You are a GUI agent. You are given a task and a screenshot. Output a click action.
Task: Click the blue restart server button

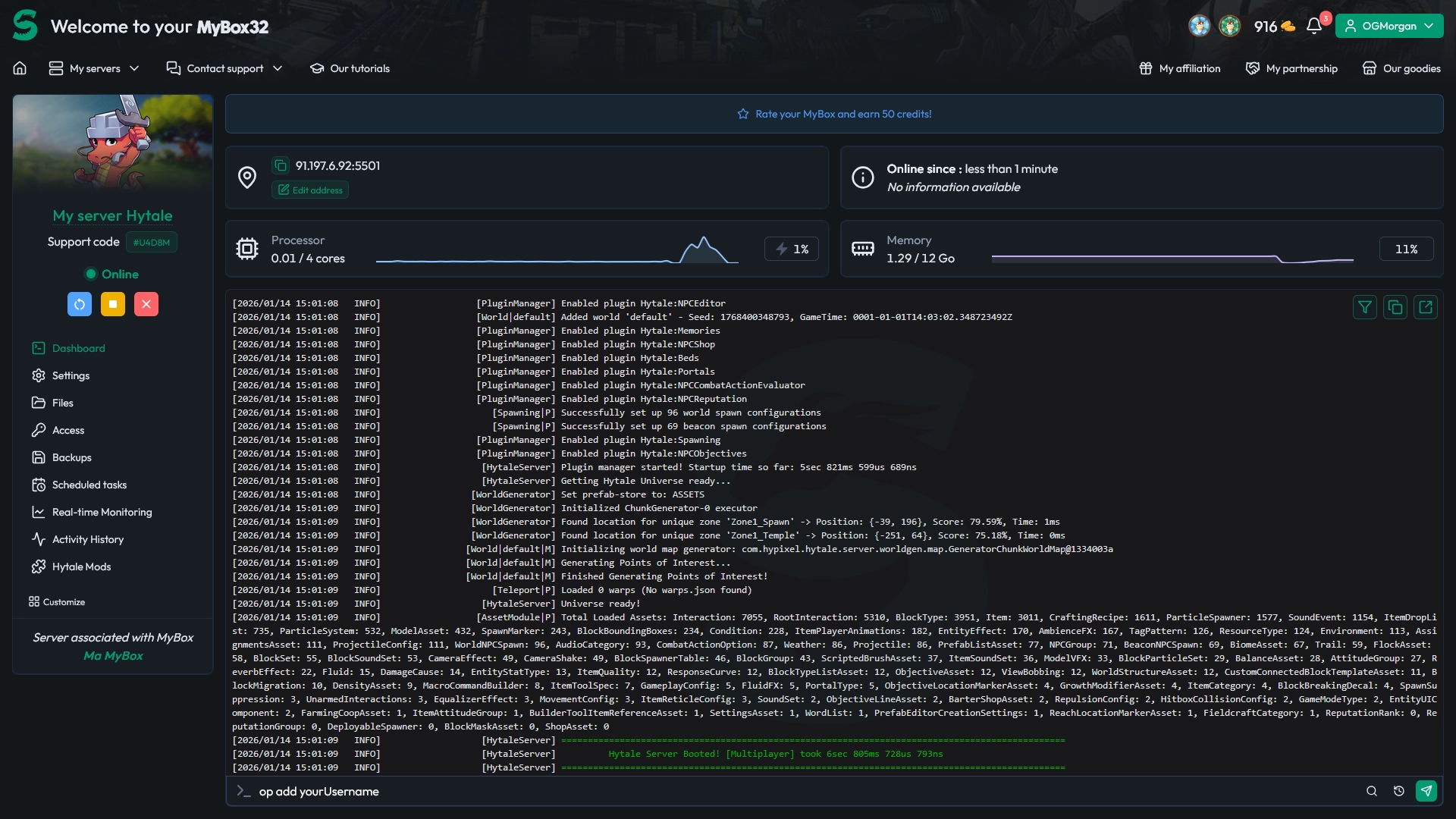(x=80, y=304)
